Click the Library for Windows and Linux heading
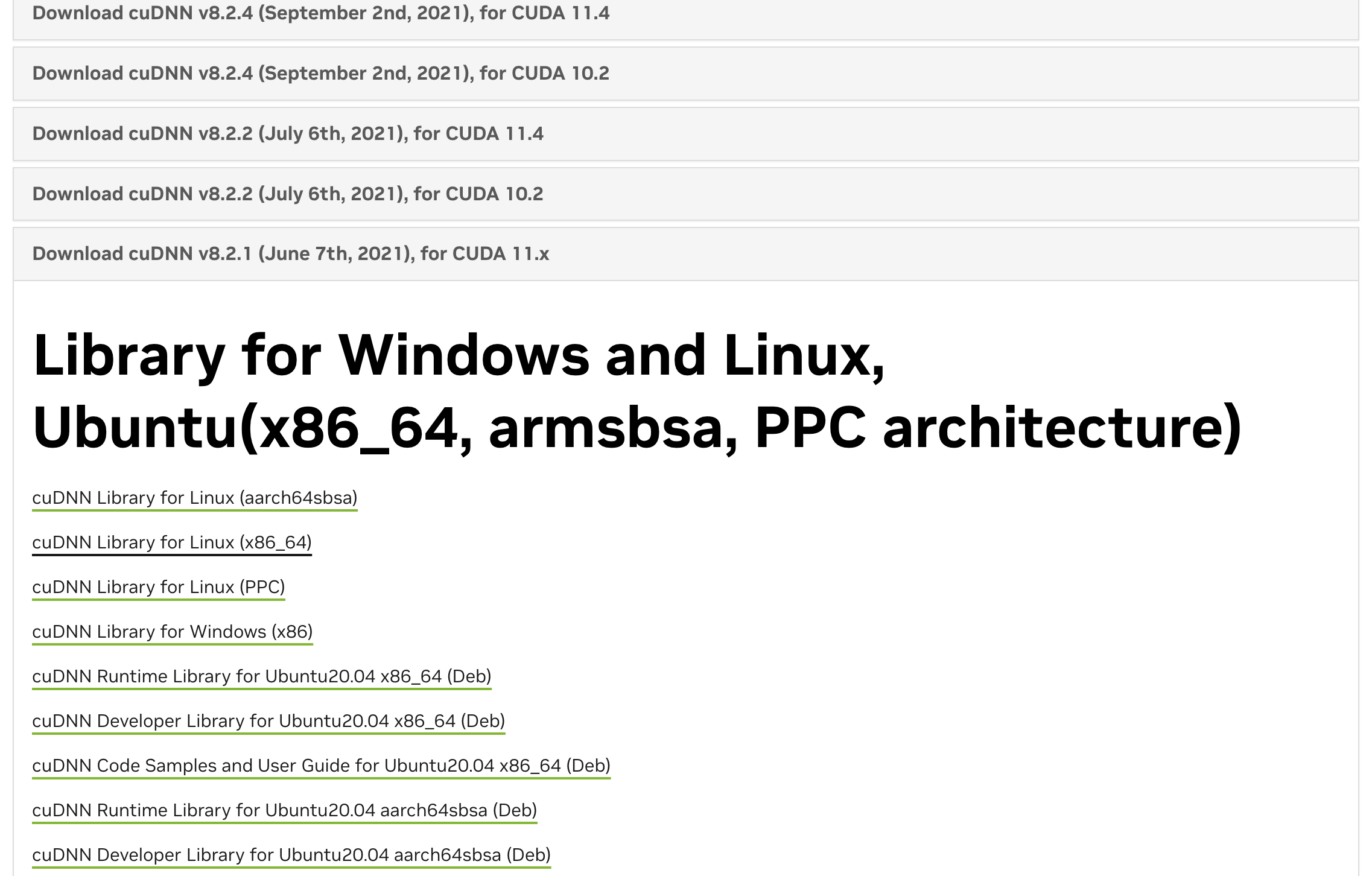 click(637, 392)
